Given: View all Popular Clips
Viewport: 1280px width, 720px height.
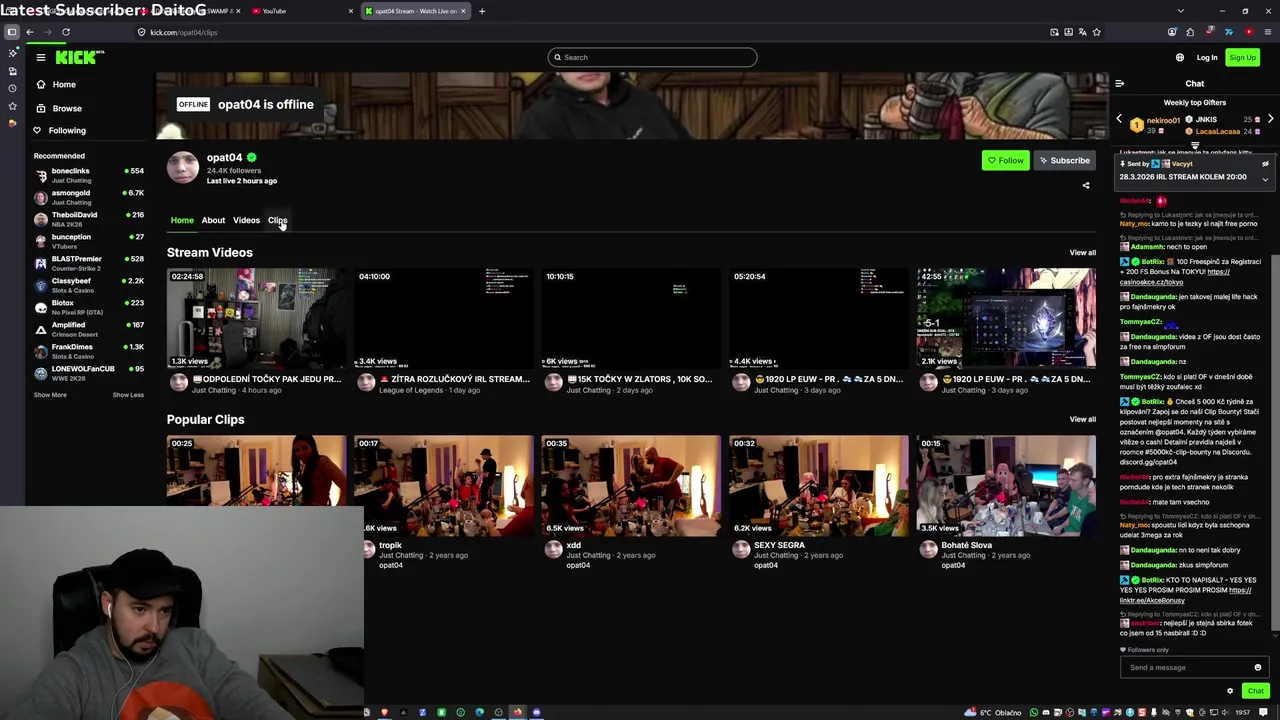Looking at the screenshot, I should [x=1082, y=420].
